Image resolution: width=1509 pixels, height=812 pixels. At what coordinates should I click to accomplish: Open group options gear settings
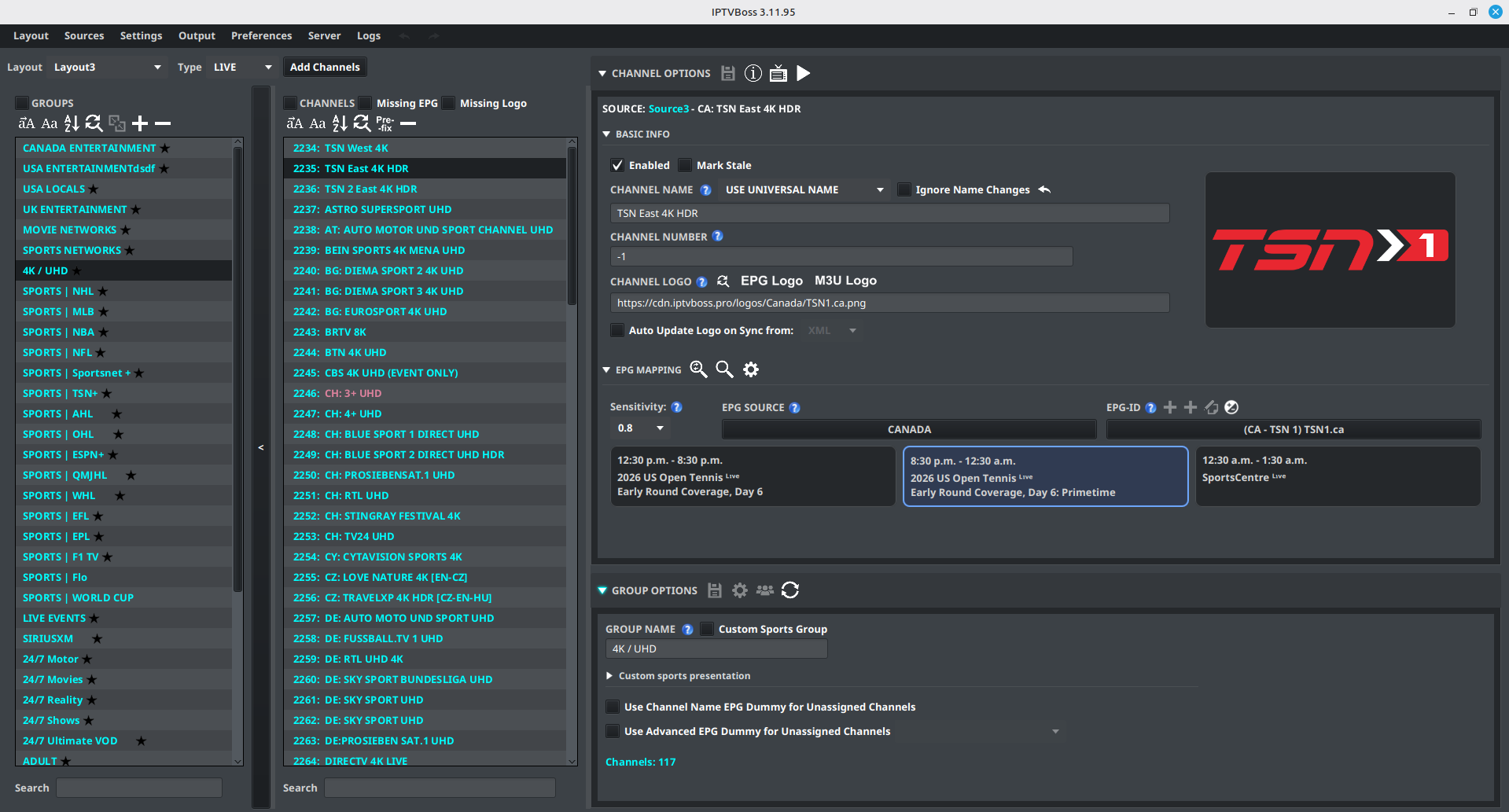pos(740,590)
